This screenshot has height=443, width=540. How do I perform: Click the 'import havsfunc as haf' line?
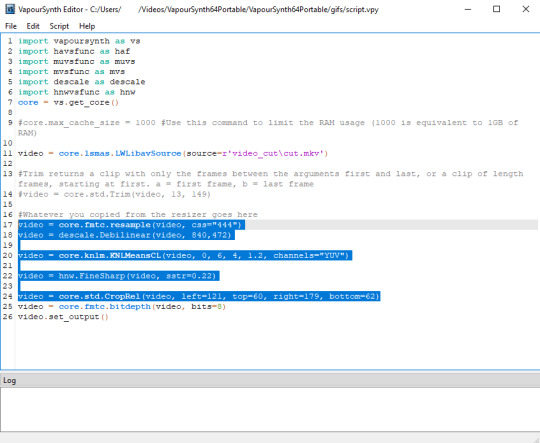(x=74, y=51)
